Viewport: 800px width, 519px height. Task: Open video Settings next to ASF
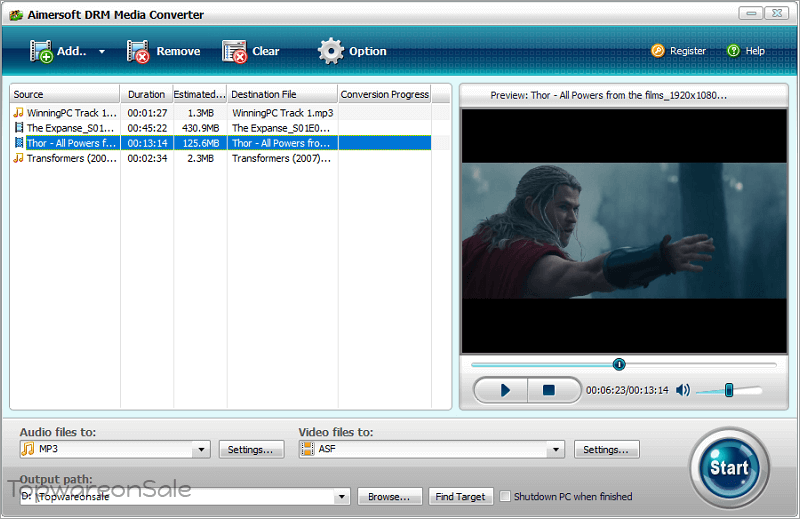(x=606, y=450)
